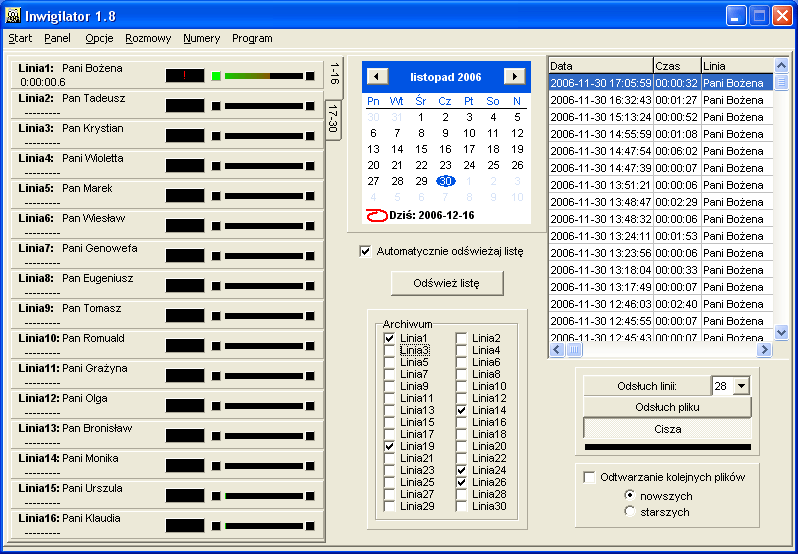This screenshot has width=798, height=554.
Task: Click listopad 2006 month title
Action: point(445,77)
